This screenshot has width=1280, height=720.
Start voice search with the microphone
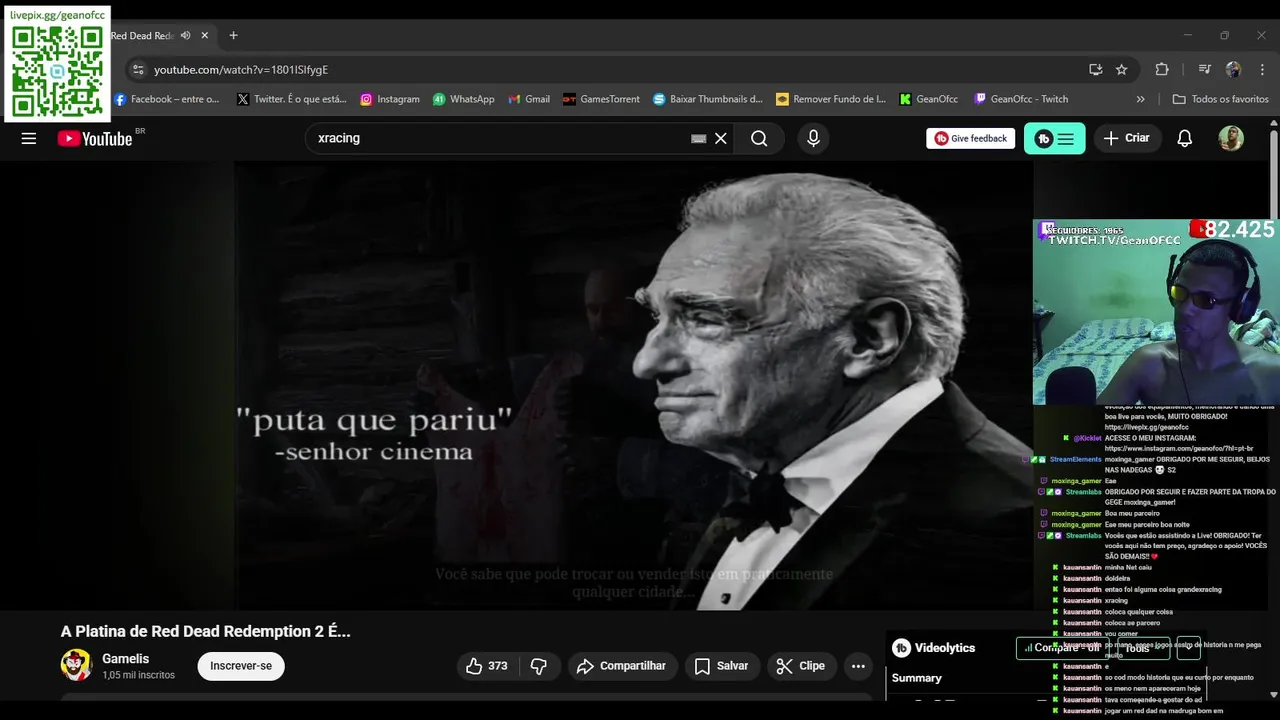[x=813, y=139]
